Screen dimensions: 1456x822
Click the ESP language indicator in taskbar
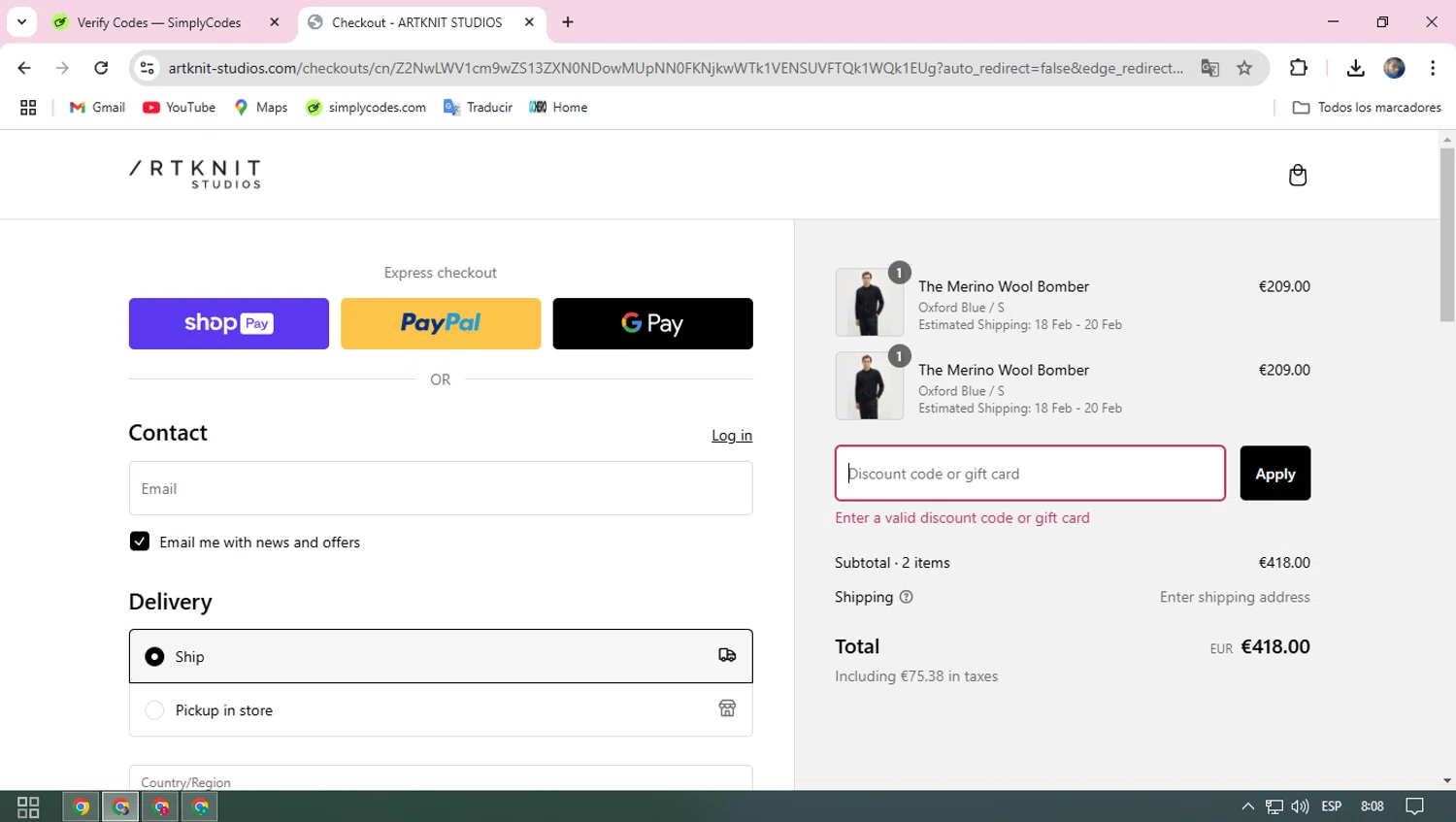click(1332, 806)
